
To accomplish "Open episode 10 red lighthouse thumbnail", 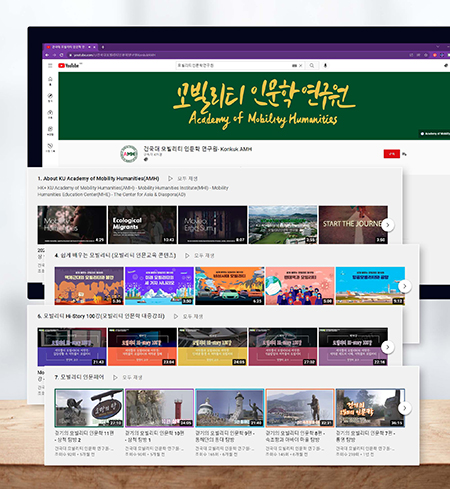I will (x=159, y=408).
